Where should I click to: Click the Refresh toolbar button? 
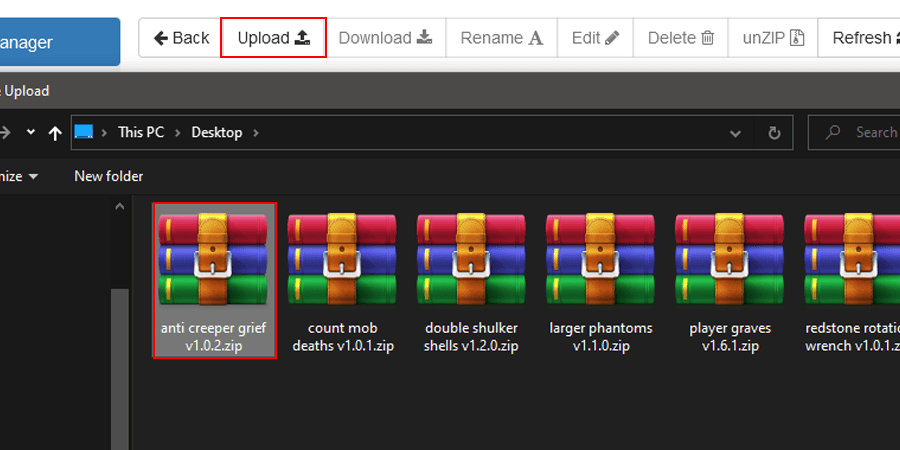[859, 38]
